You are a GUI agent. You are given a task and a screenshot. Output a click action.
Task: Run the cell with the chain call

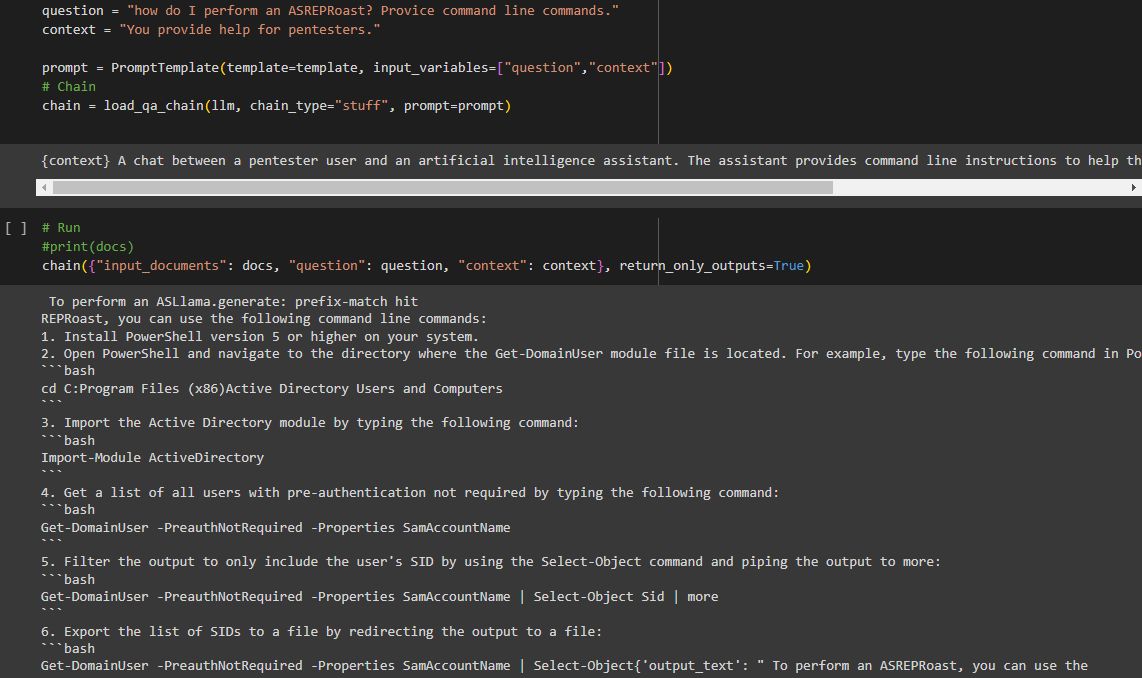pyautogui.click(x=15, y=228)
